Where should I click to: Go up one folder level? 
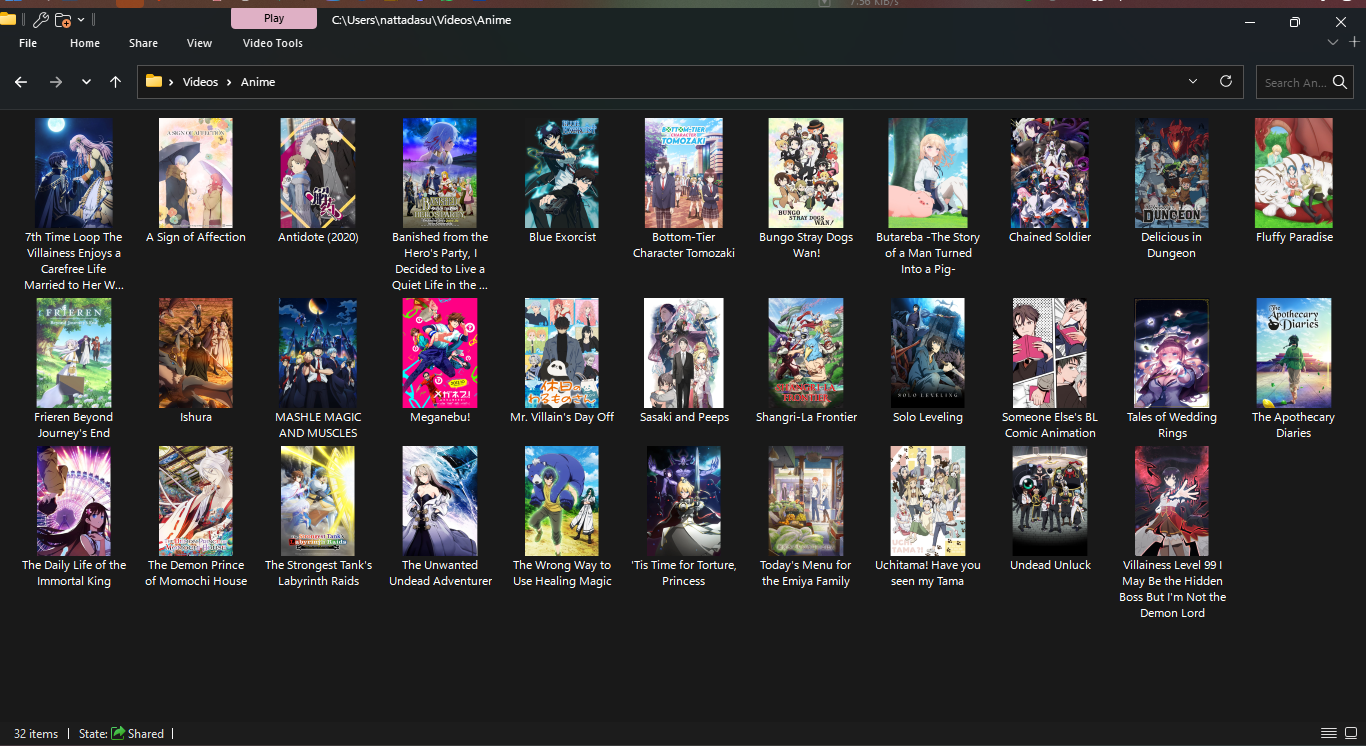pyautogui.click(x=116, y=82)
